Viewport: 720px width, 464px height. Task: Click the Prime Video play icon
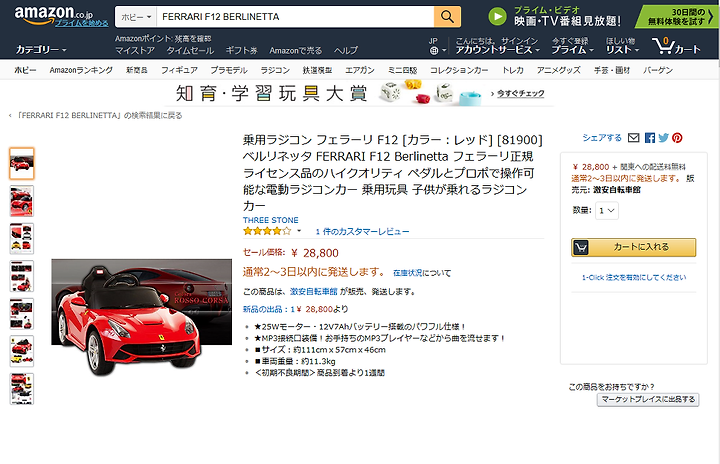[497, 17]
